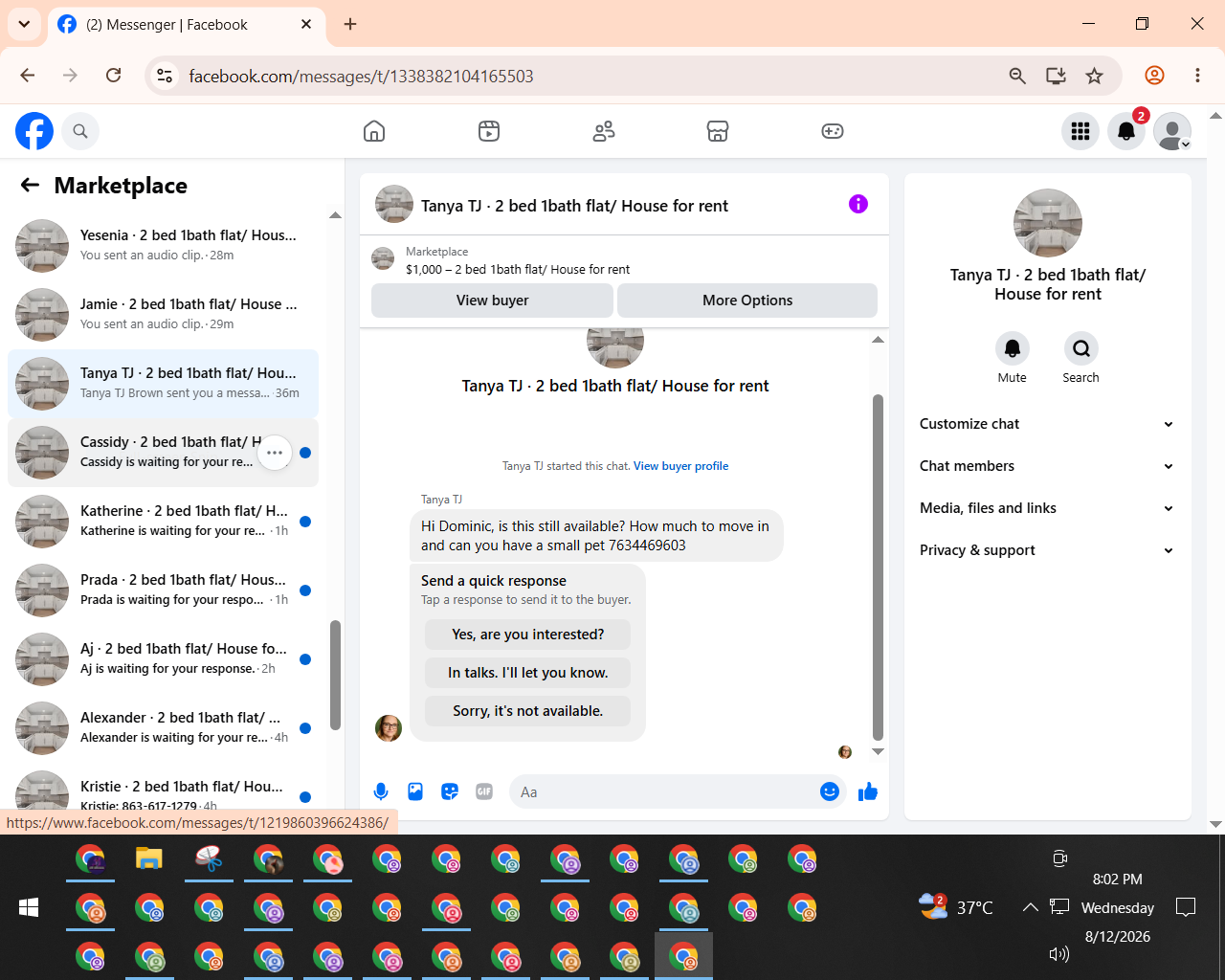Viewport: 1225px width, 980px height.
Task: Open Chrome tab search dropdown
Action: point(24,24)
